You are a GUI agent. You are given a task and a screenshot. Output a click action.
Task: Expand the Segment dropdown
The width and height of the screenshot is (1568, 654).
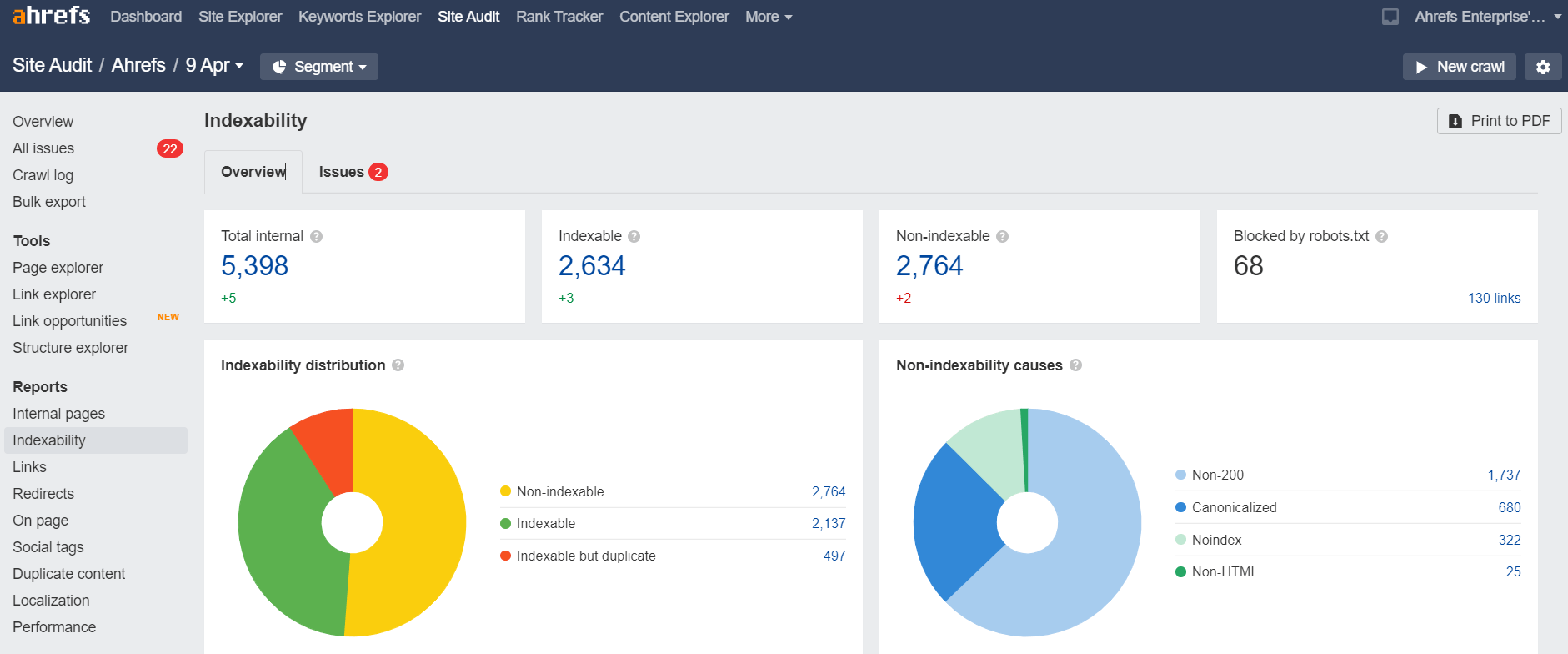pyautogui.click(x=319, y=67)
